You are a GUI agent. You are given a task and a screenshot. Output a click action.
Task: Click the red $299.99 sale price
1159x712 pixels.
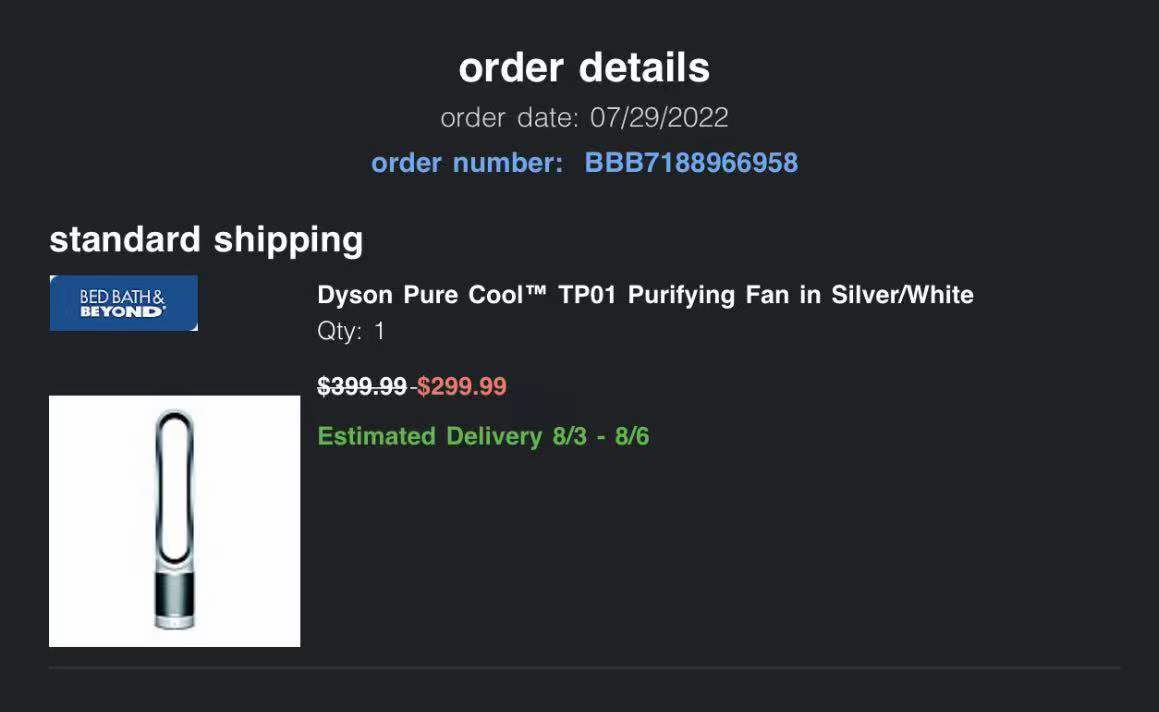click(x=462, y=386)
